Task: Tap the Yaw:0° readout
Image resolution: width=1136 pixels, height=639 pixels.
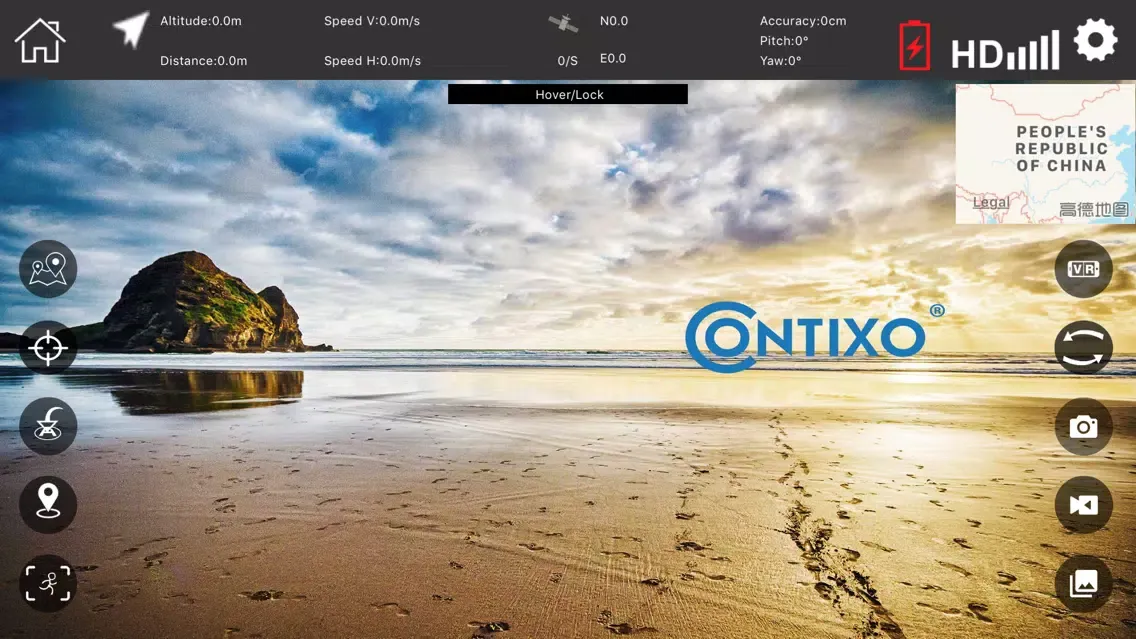Action: coord(780,61)
